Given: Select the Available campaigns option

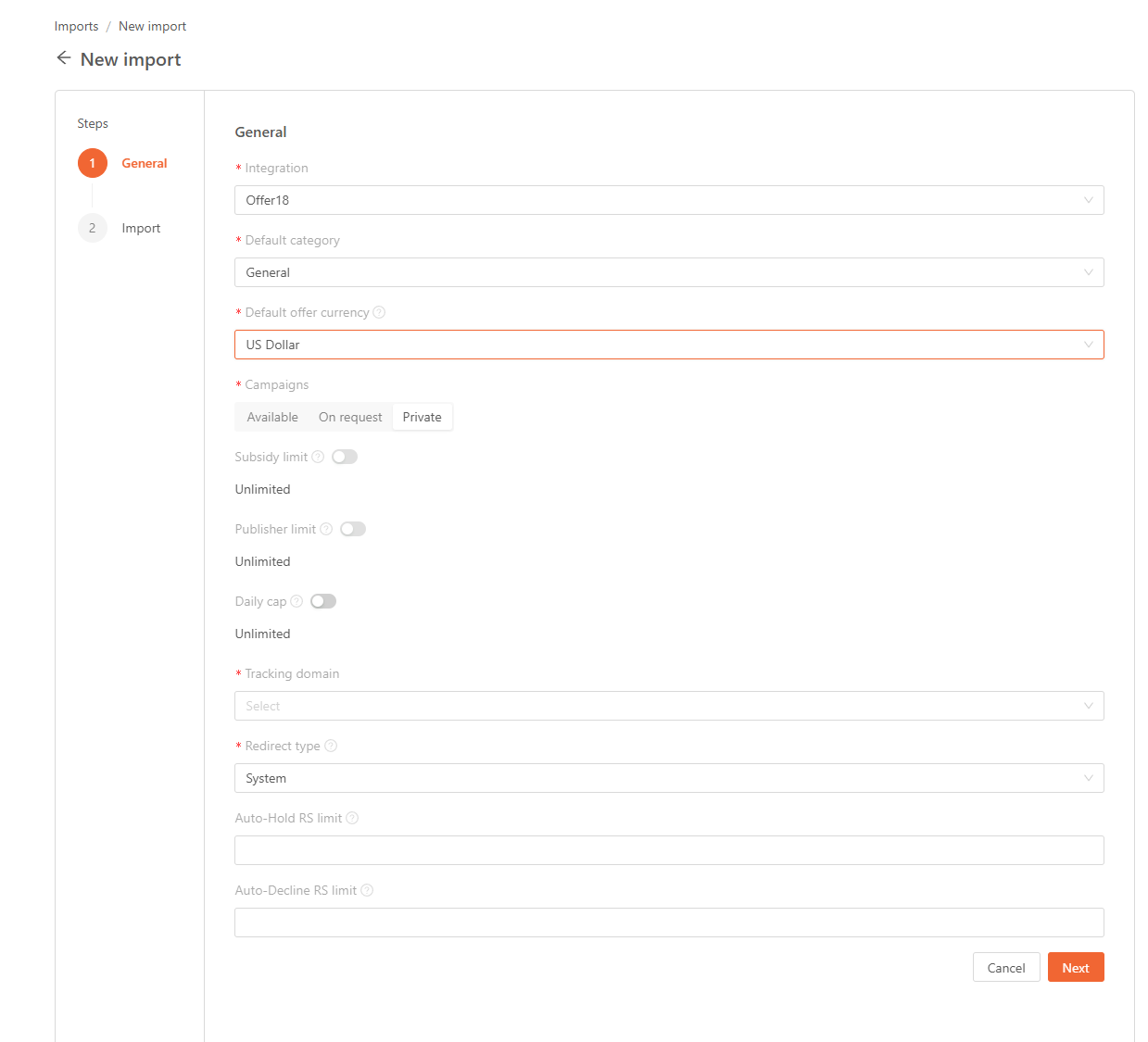Looking at the screenshot, I should click(x=272, y=418).
